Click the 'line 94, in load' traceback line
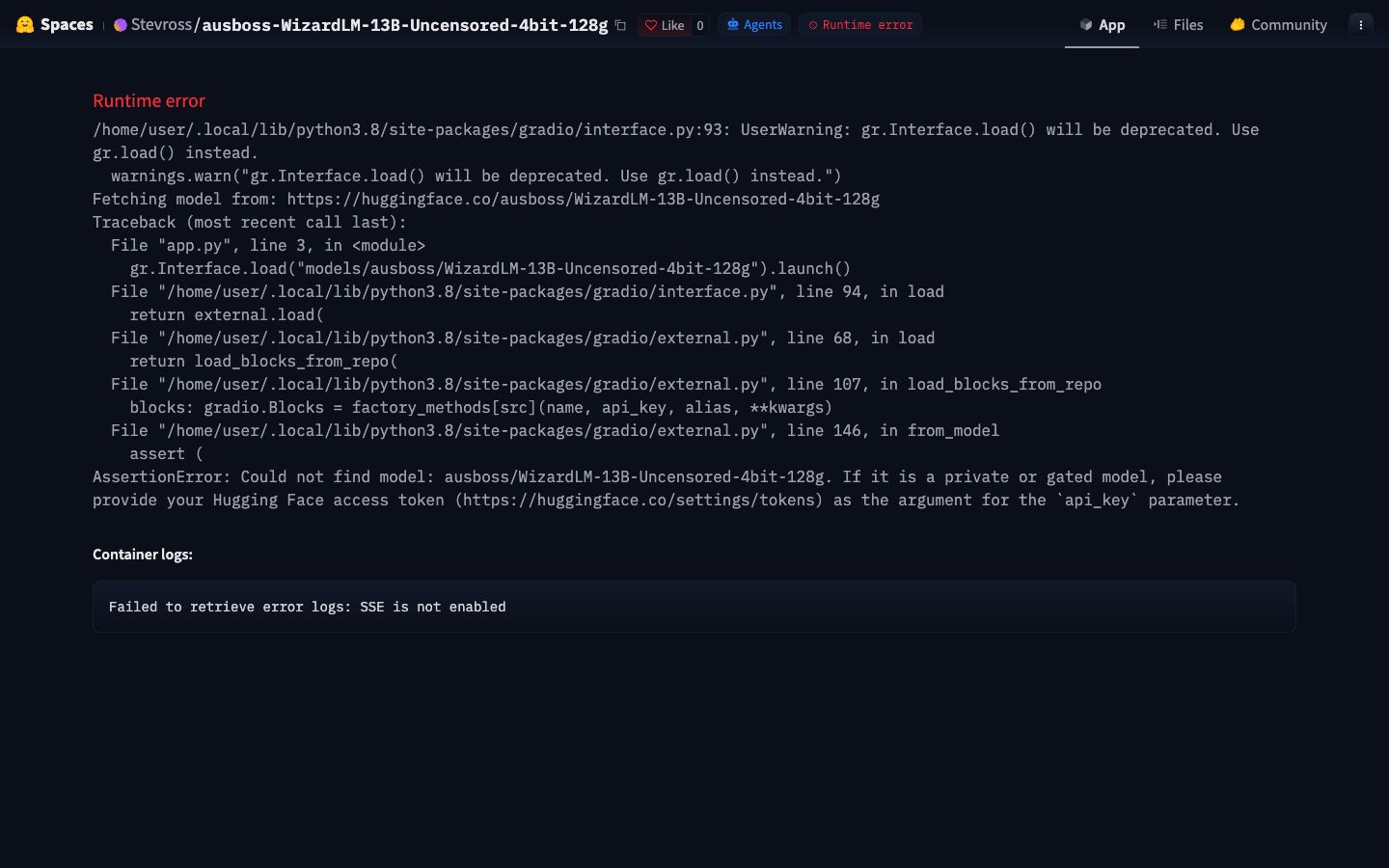1389x868 pixels. coord(528,291)
